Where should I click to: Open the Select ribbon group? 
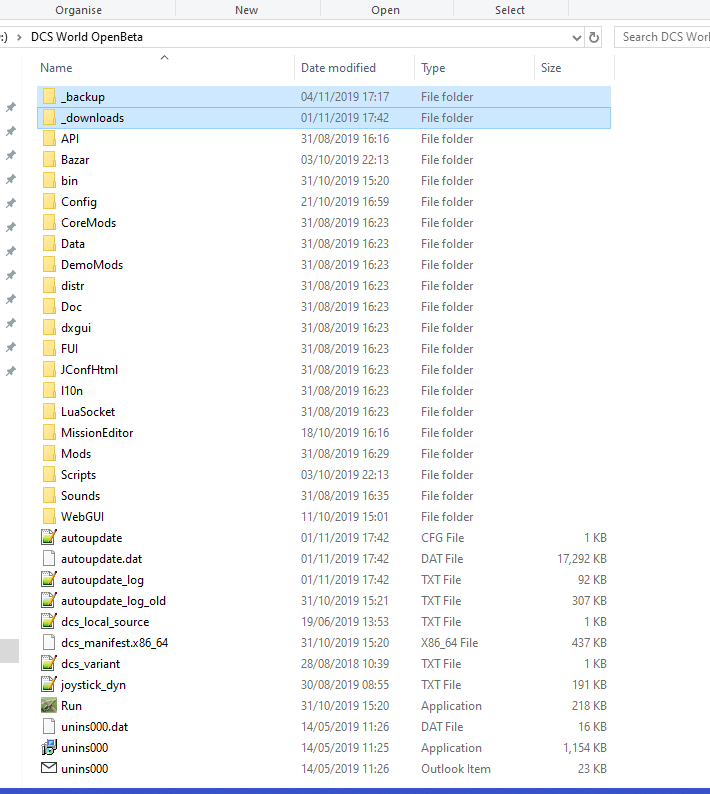pyautogui.click(x=510, y=10)
